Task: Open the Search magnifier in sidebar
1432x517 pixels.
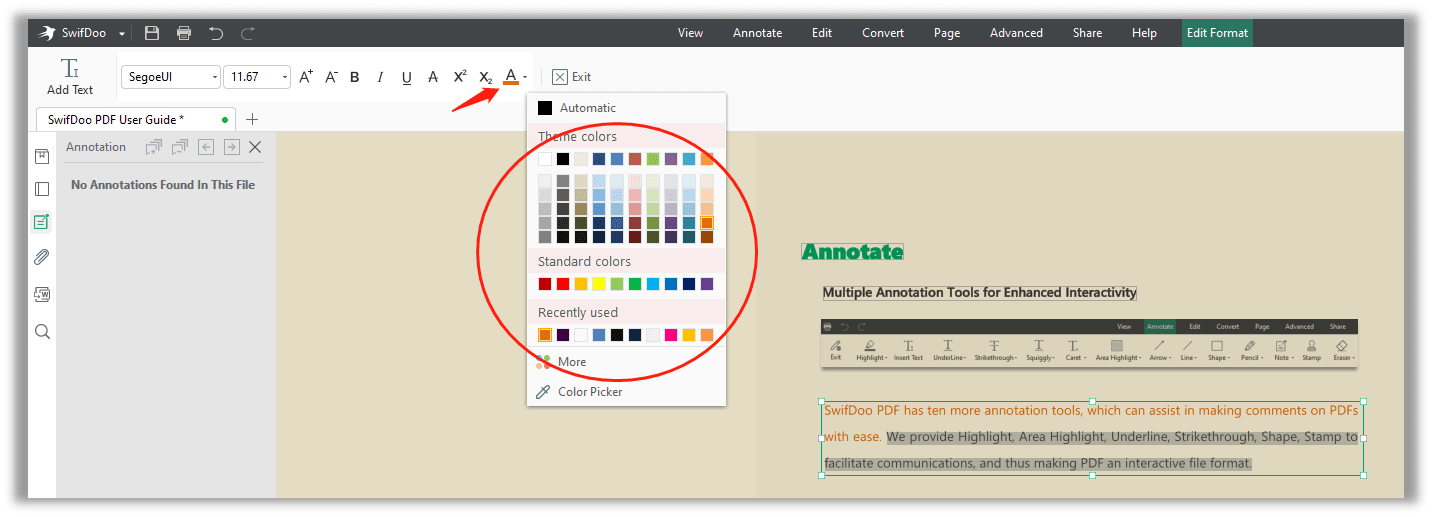Action: [x=42, y=331]
